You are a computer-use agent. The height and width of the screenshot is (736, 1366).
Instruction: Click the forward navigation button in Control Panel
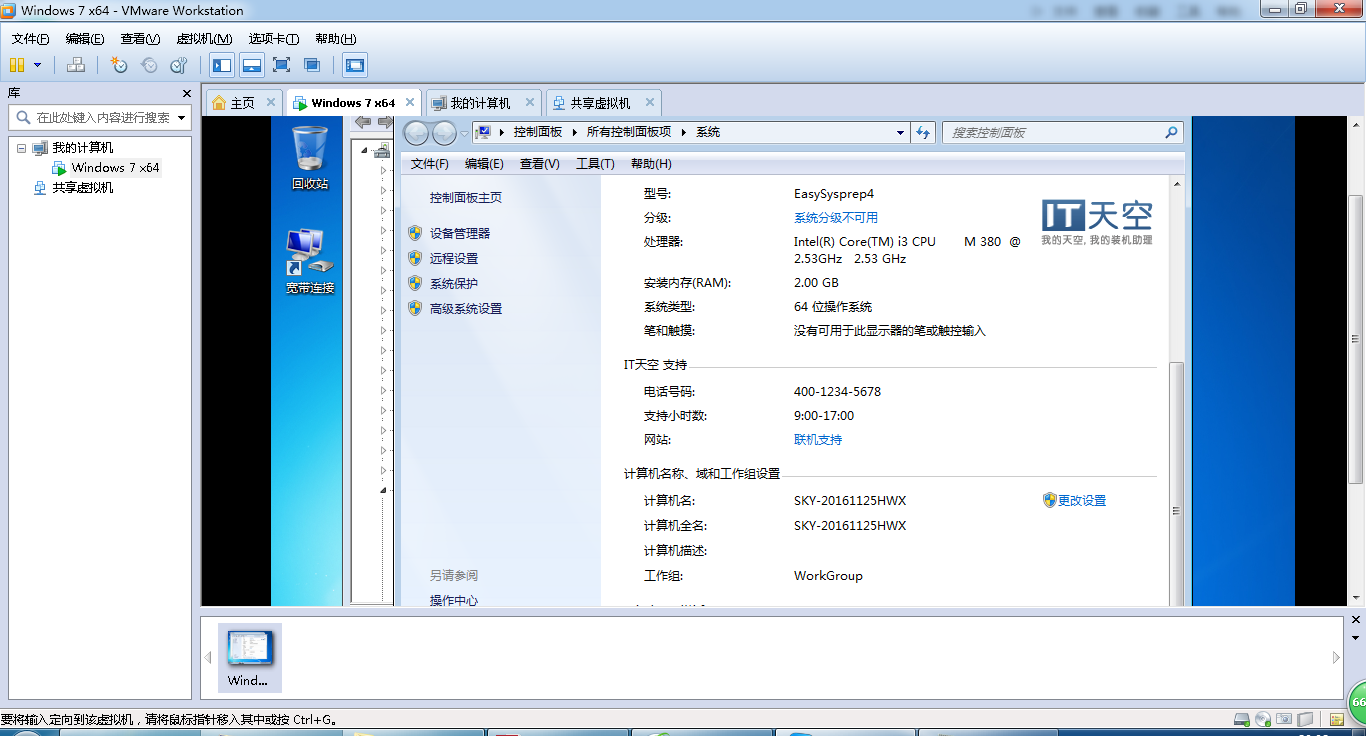click(x=444, y=133)
